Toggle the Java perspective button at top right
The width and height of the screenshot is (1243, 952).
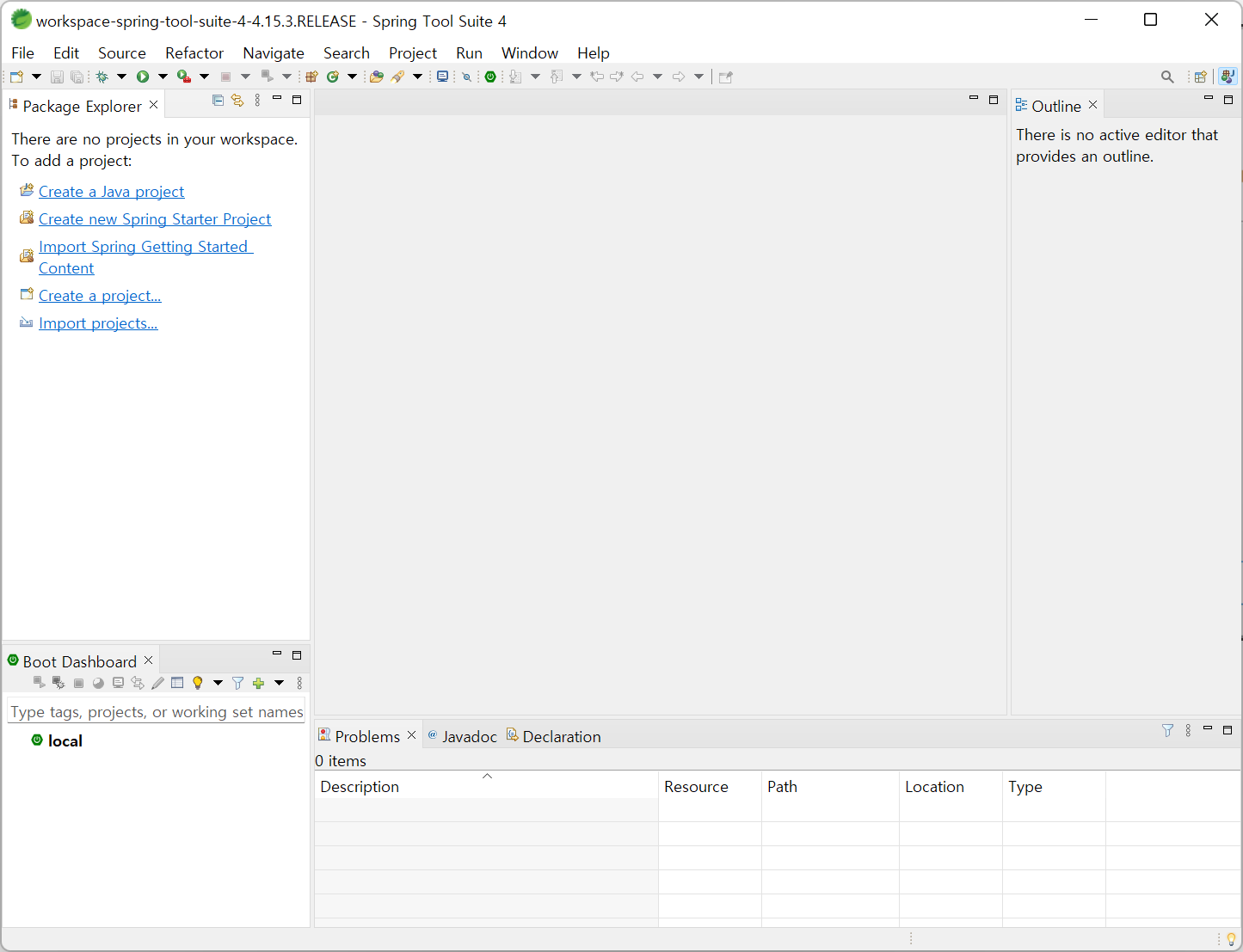1228,77
